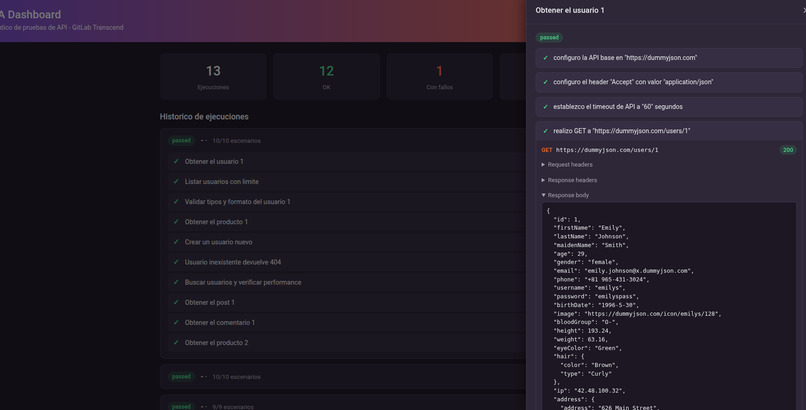This screenshot has width=806, height=410.
Task: Click the step 'realizo GET a' users/1
Action: click(x=669, y=131)
